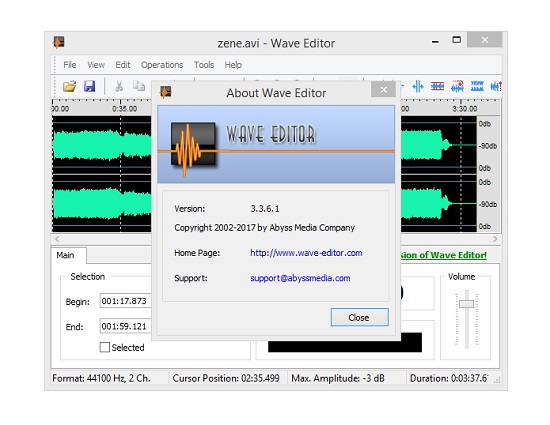The image size is (550, 425).
Task: Click the waveform icon with red horizontal lines
Action: [x=437, y=86]
